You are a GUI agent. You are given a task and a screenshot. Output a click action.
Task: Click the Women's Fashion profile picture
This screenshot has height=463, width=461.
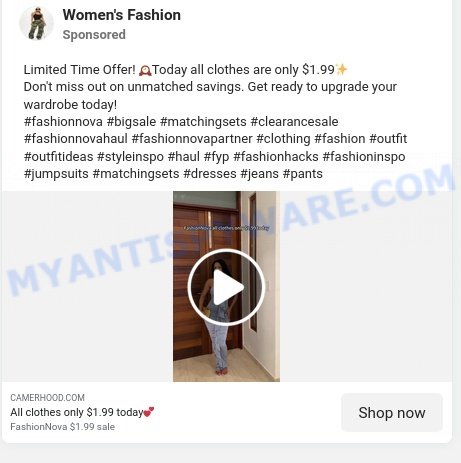[36, 23]
